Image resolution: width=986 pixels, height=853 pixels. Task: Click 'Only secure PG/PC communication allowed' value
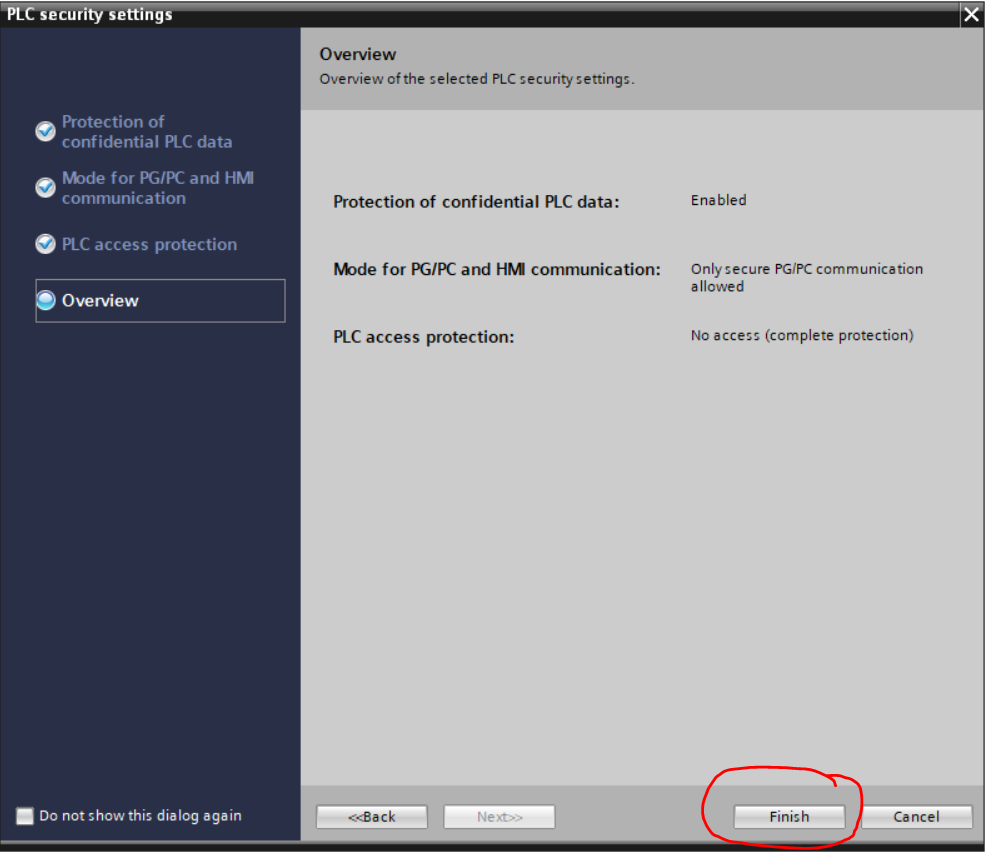tap(807, 277)
